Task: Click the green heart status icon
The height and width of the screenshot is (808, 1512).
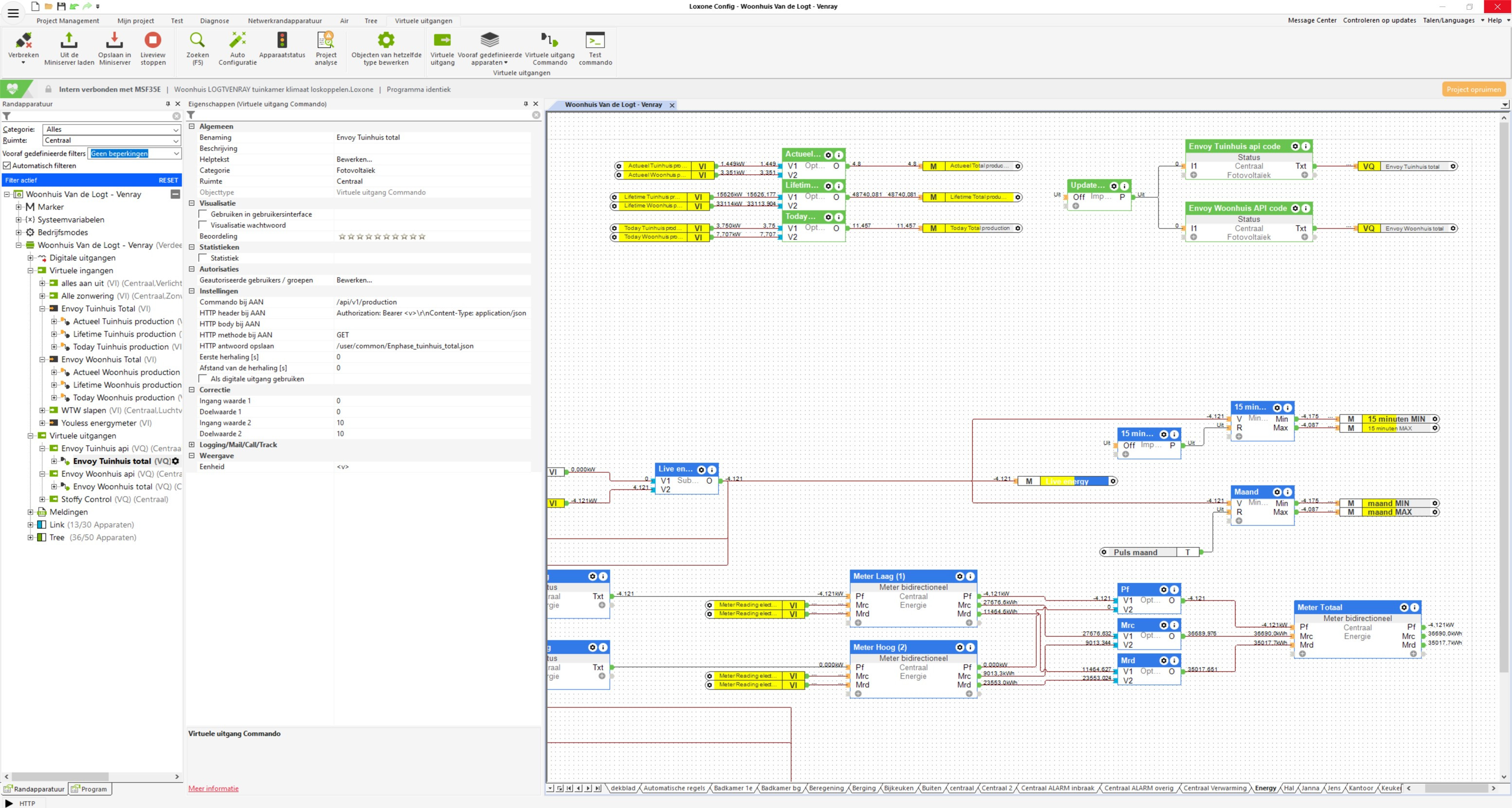Action: tap(12, 89)
